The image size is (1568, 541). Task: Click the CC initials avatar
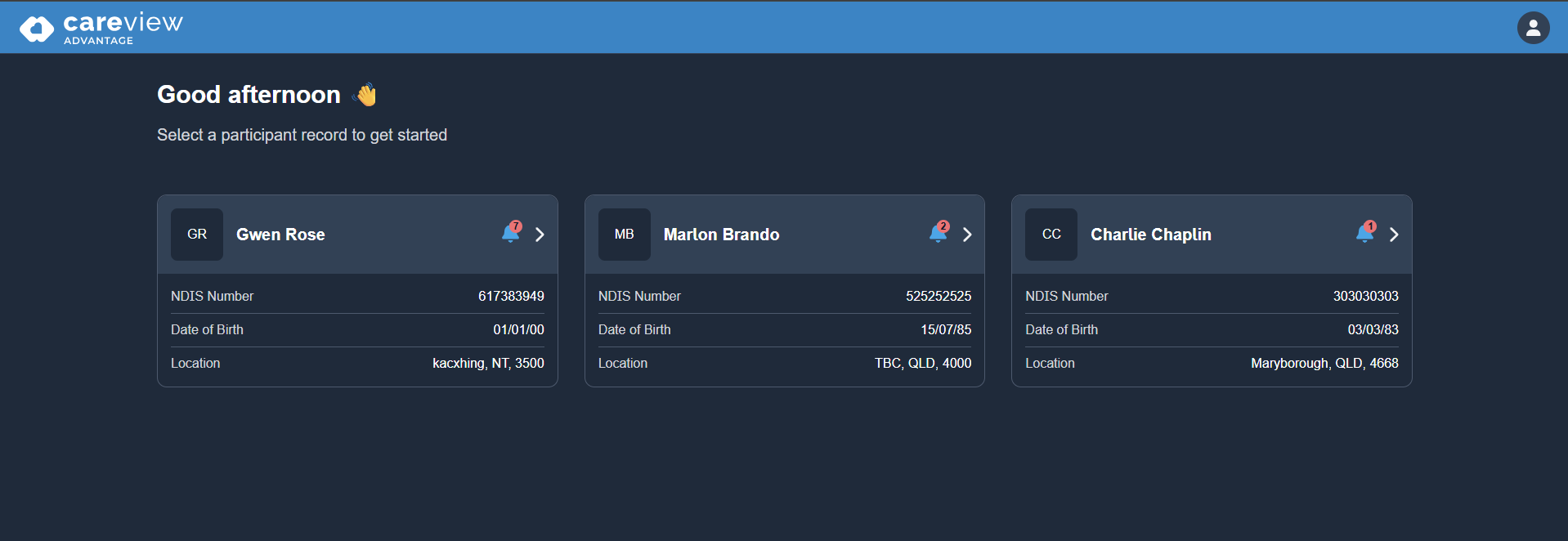tap(1051, 235)
